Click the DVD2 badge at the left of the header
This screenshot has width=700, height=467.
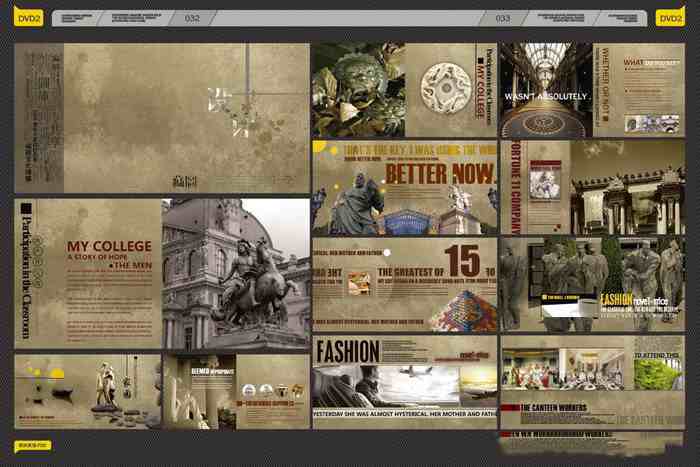[28, 17]
